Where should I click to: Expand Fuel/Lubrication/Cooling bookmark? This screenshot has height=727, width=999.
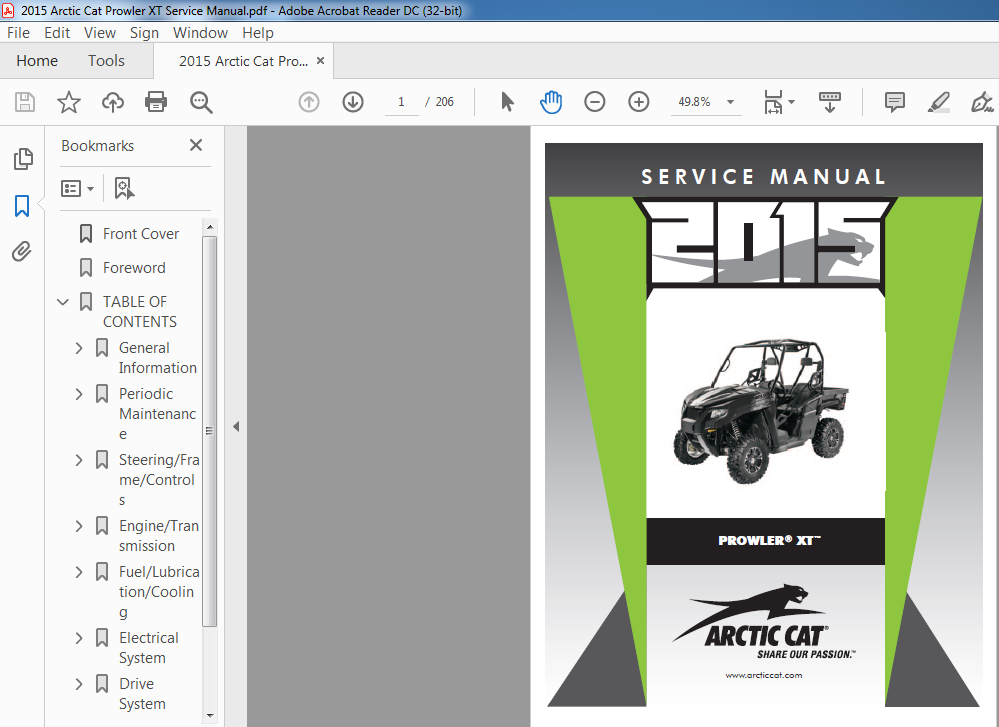[79, 572]
